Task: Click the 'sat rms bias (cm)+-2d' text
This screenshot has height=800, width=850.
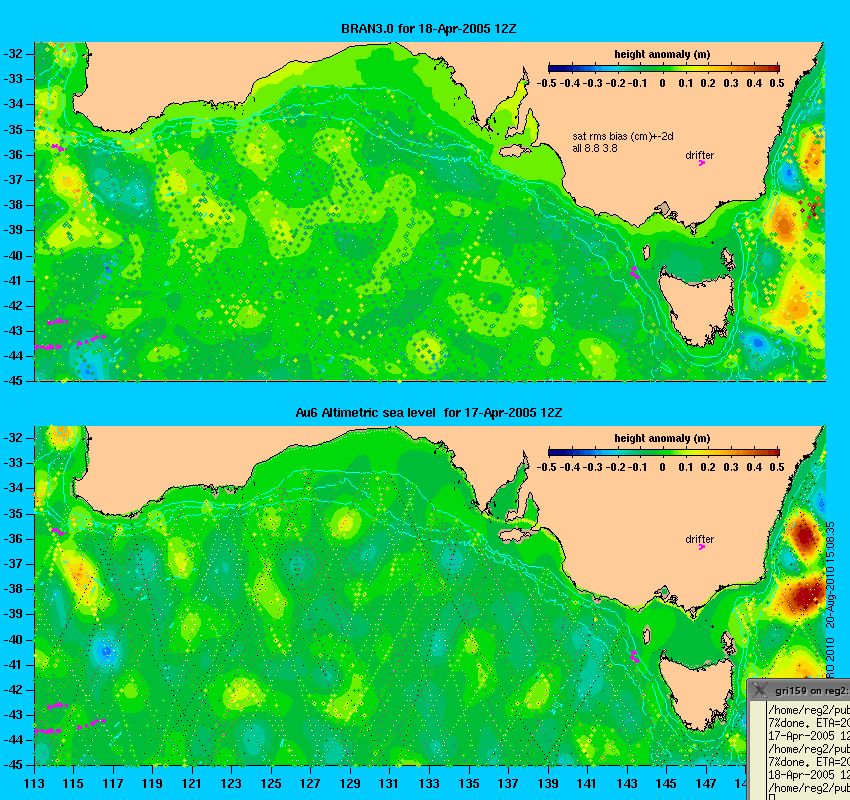Action: (623, 137)
